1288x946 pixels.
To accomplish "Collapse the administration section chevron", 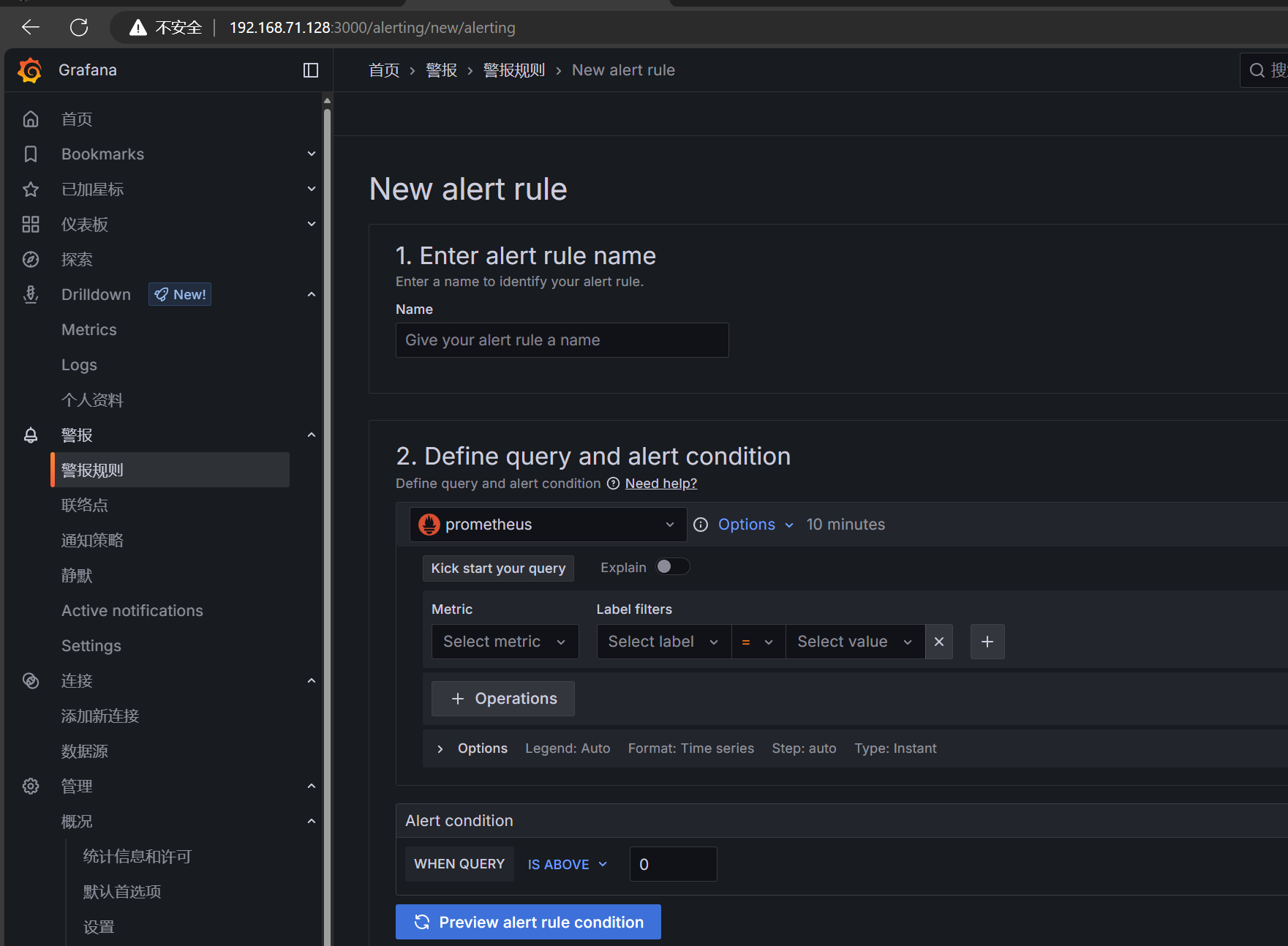I will point(312,786).
